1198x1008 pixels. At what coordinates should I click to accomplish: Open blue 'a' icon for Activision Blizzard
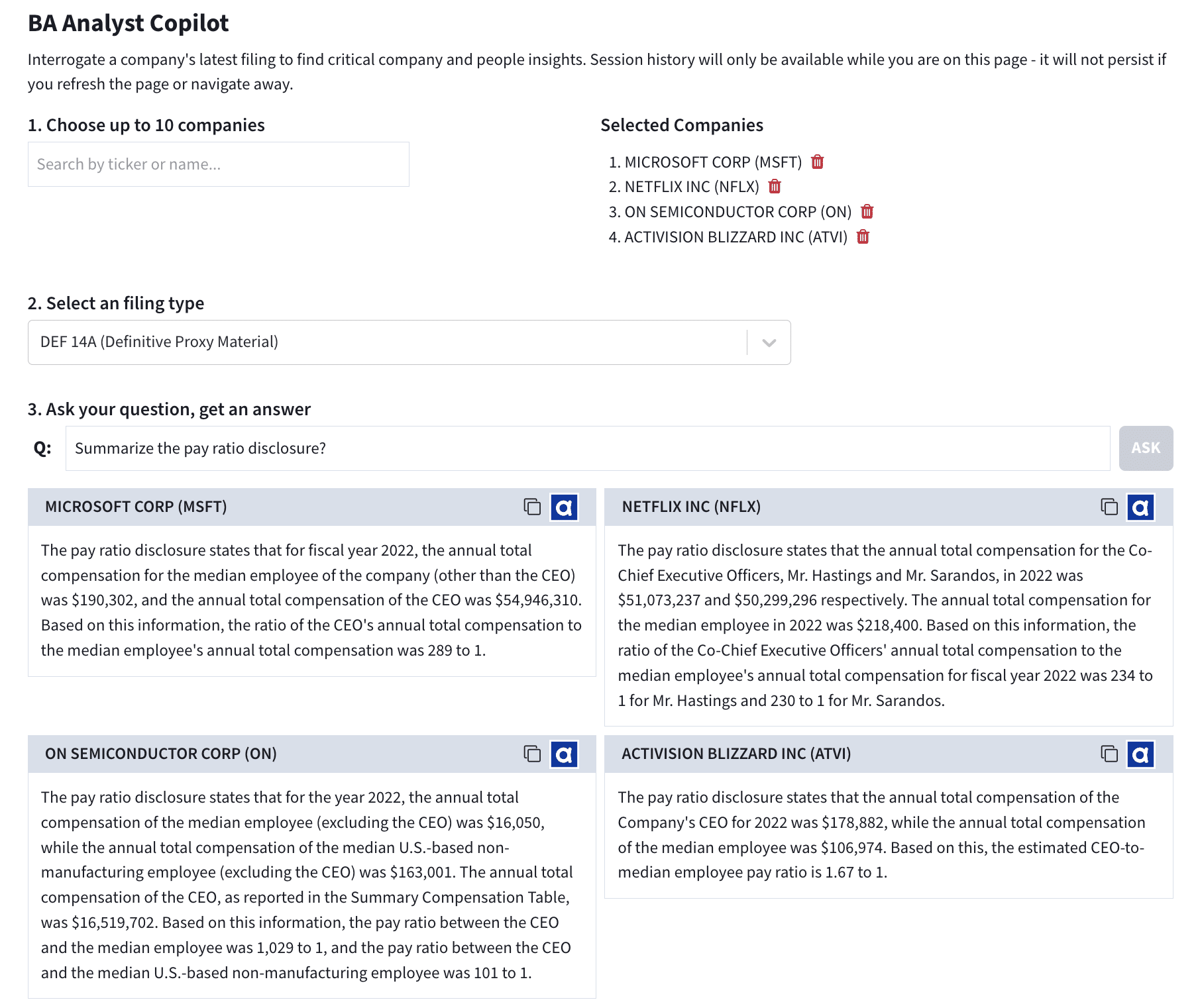coord(1140,754)
